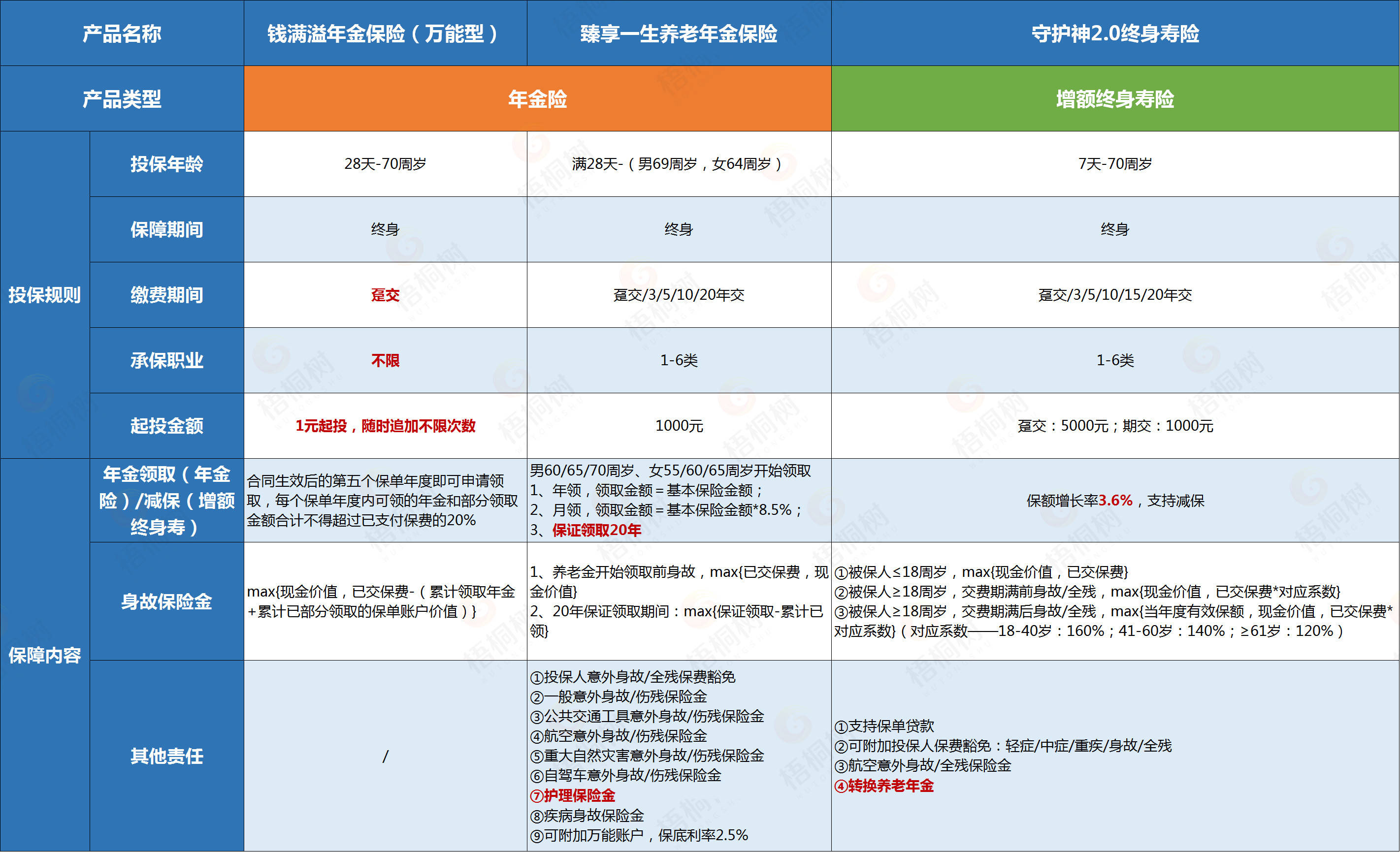Select '⑤重大自然灾害意外身故/伤残保险金' line

(x=647, y=756)
